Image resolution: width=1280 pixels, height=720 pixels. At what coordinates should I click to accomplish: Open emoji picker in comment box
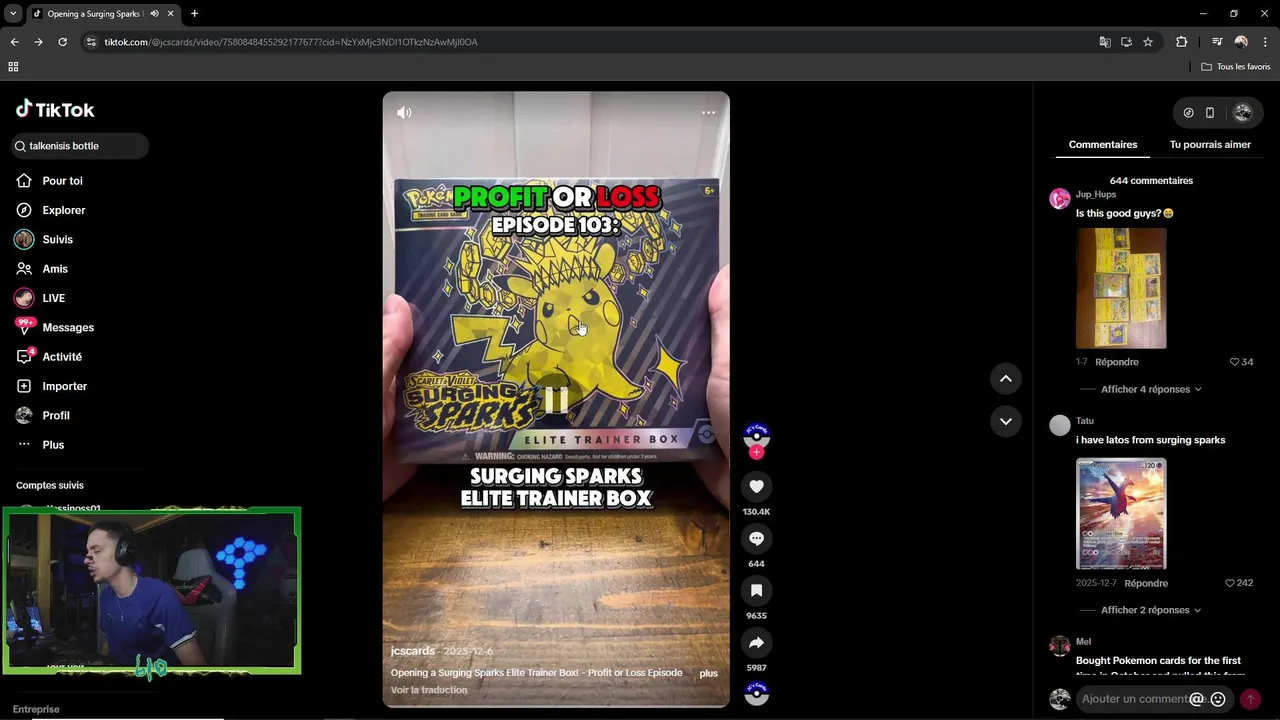point(1218,699)
